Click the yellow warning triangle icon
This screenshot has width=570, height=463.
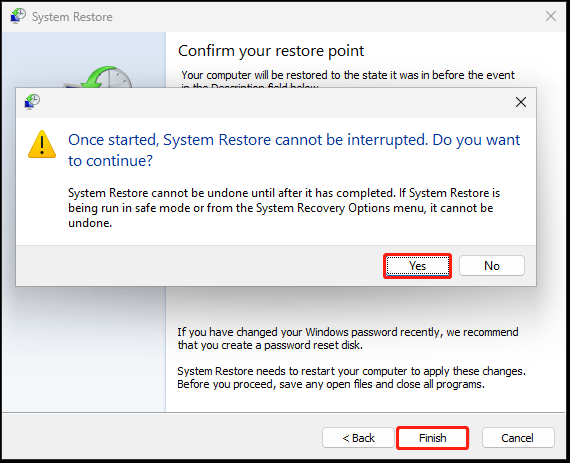42,144
